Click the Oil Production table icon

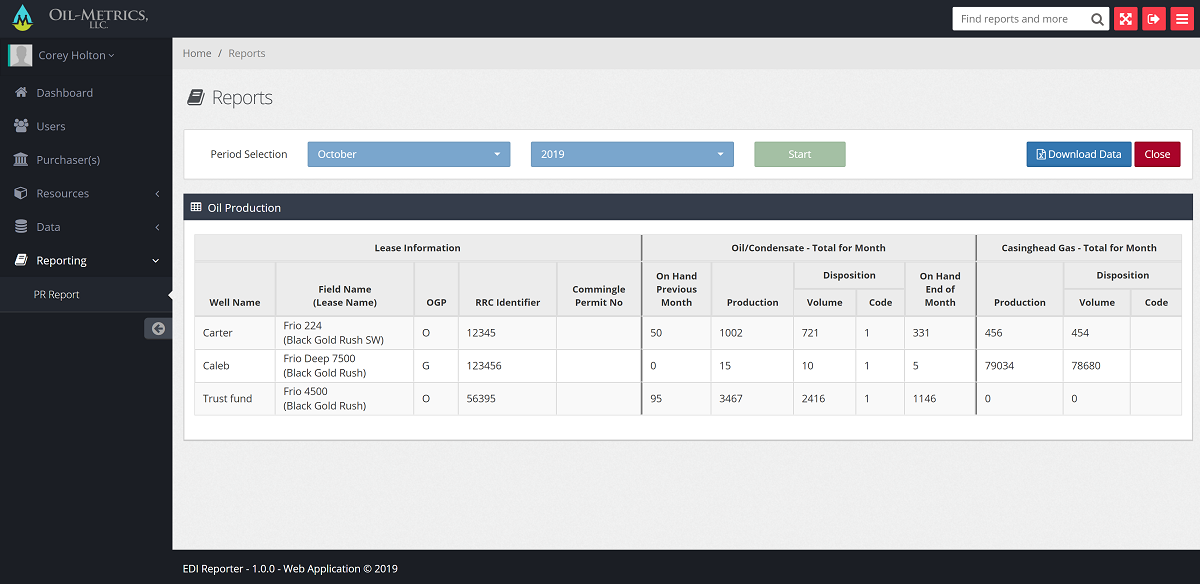click(196, 207)
